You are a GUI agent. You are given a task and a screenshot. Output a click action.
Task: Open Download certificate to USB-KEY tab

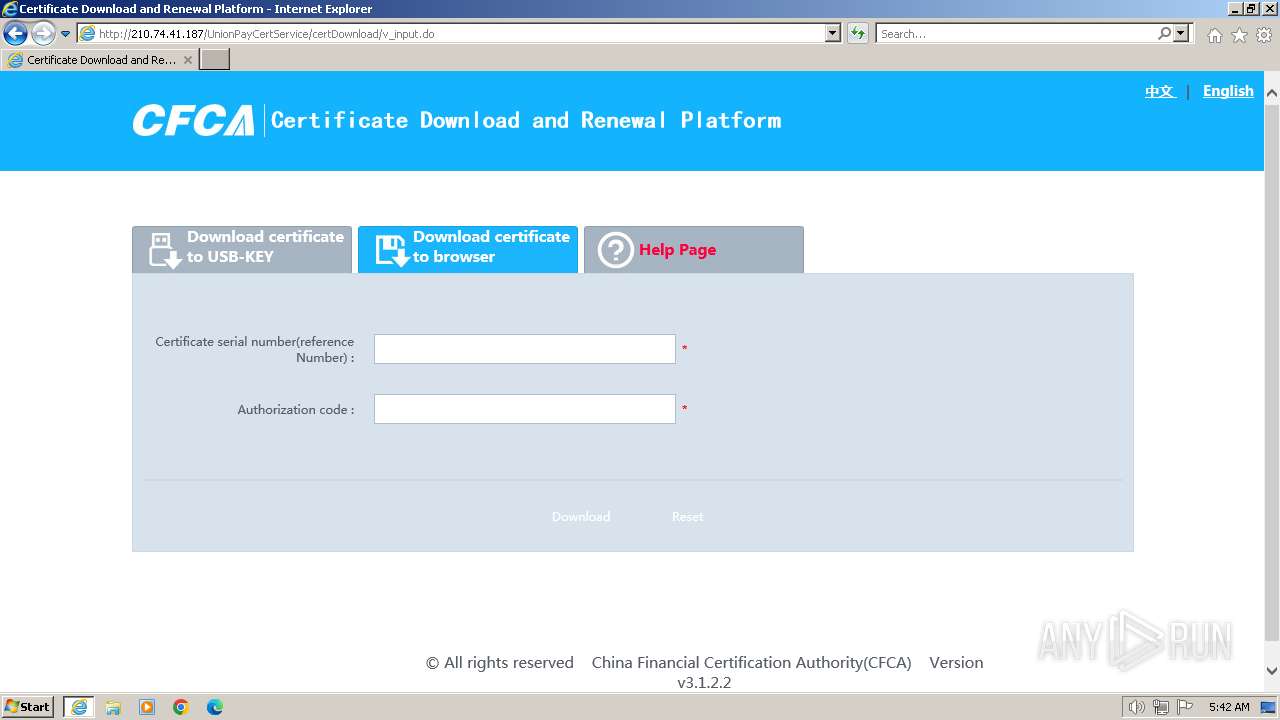pyautogui.click(x=242, y=249)
